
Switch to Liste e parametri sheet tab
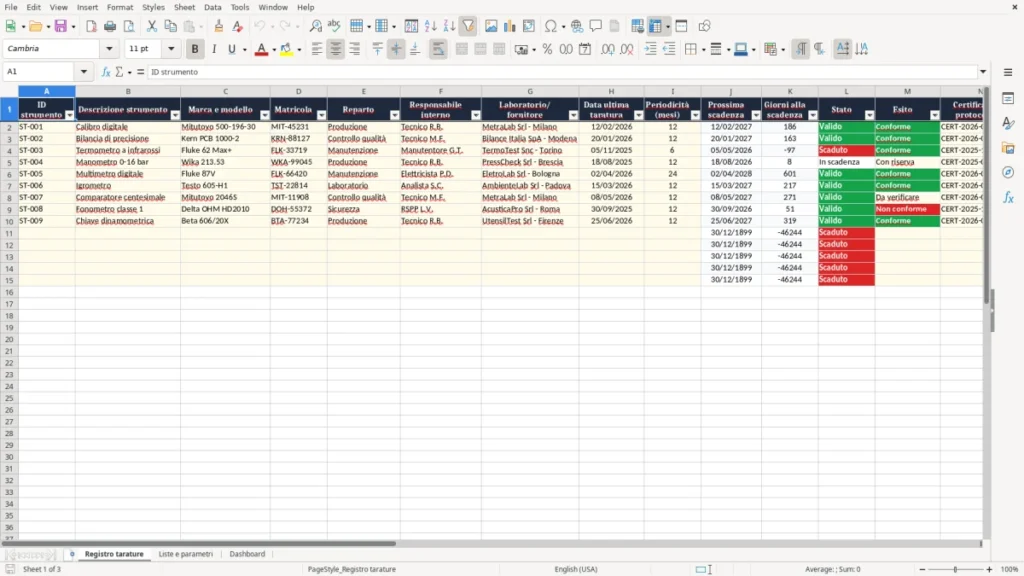pos(185,554)
